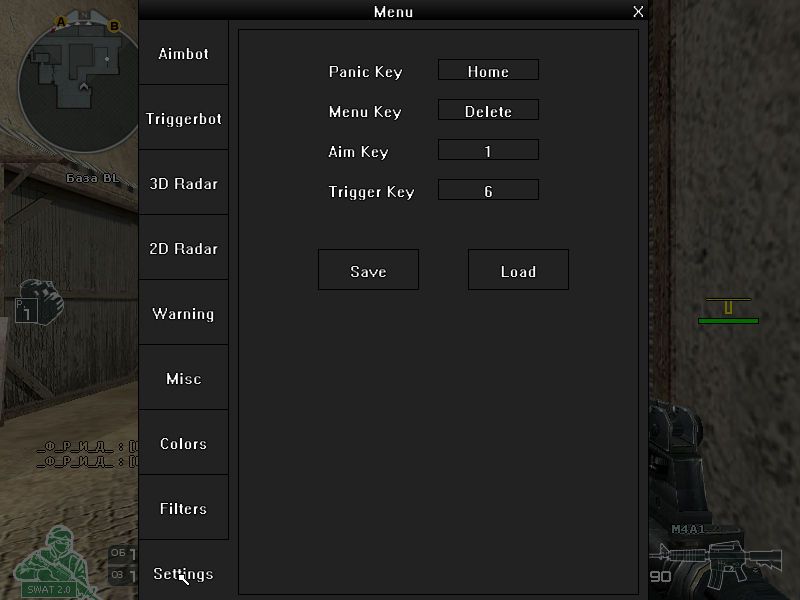Open the Aimbot tab

(184, 53)
